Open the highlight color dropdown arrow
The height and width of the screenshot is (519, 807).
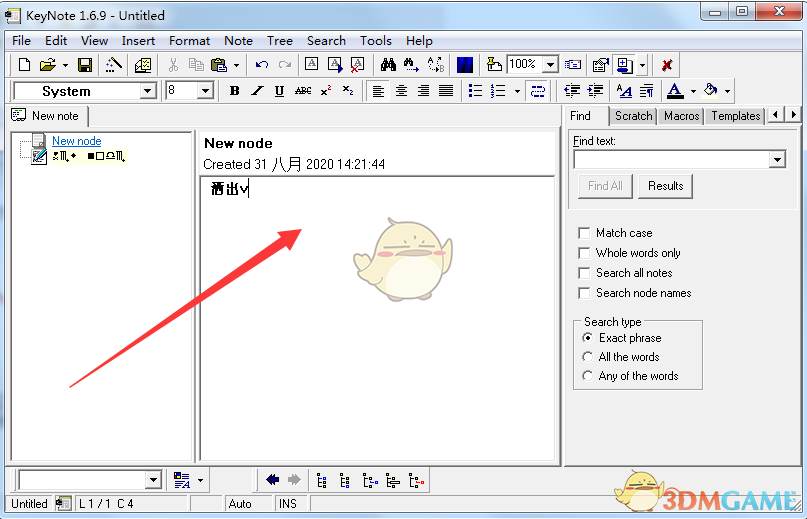(727, 92)
